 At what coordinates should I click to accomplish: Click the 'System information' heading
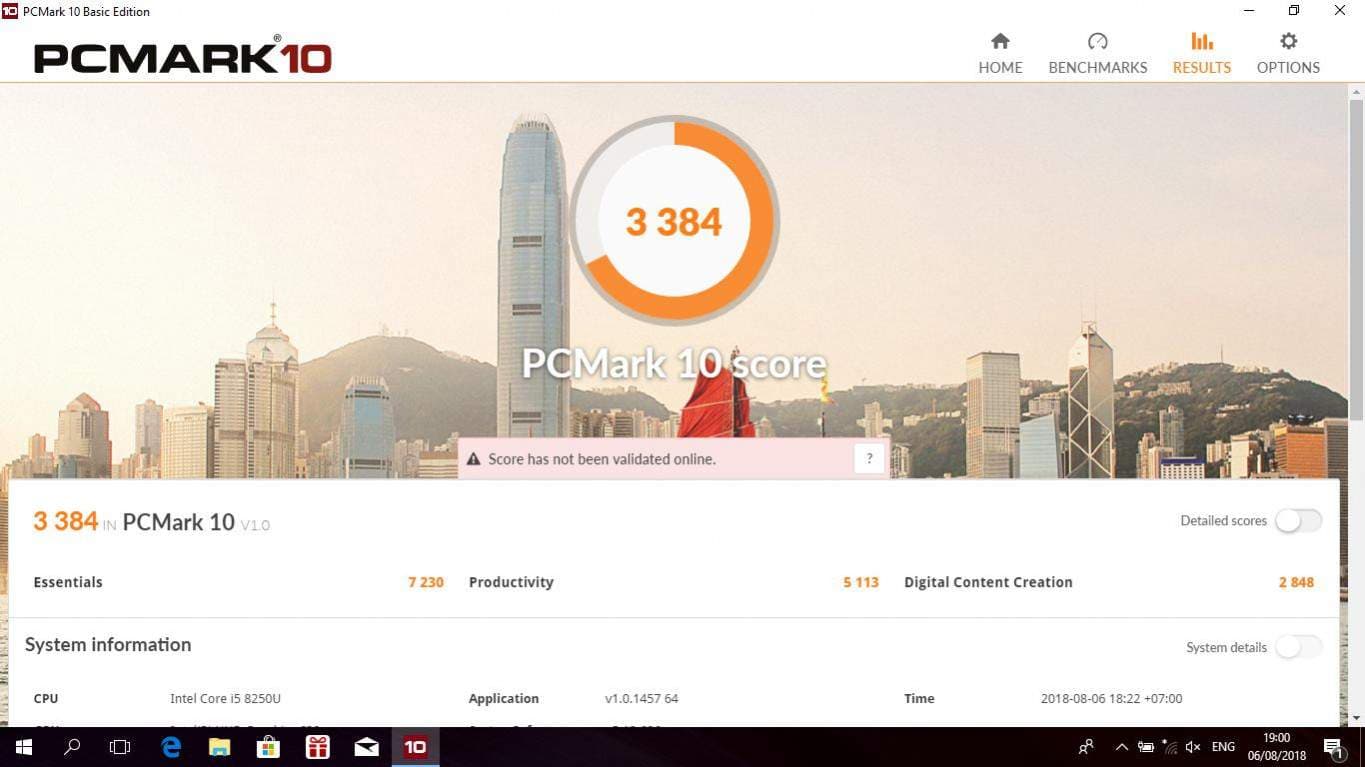pos(108,645)
